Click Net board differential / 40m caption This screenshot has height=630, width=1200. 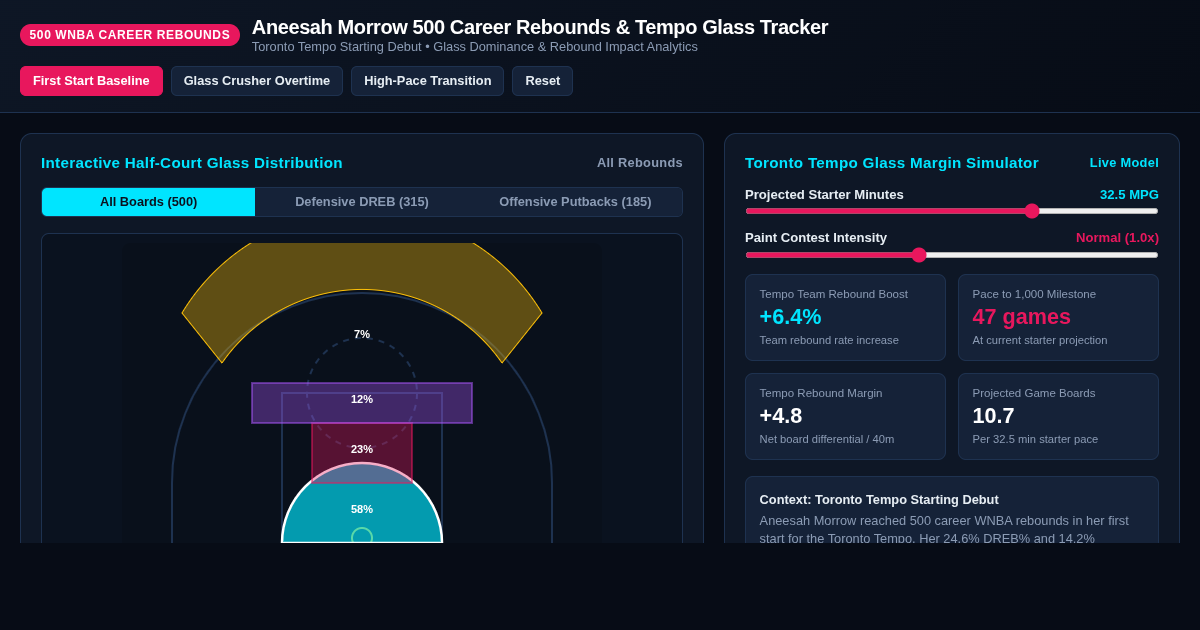click(x=827, y=439)
